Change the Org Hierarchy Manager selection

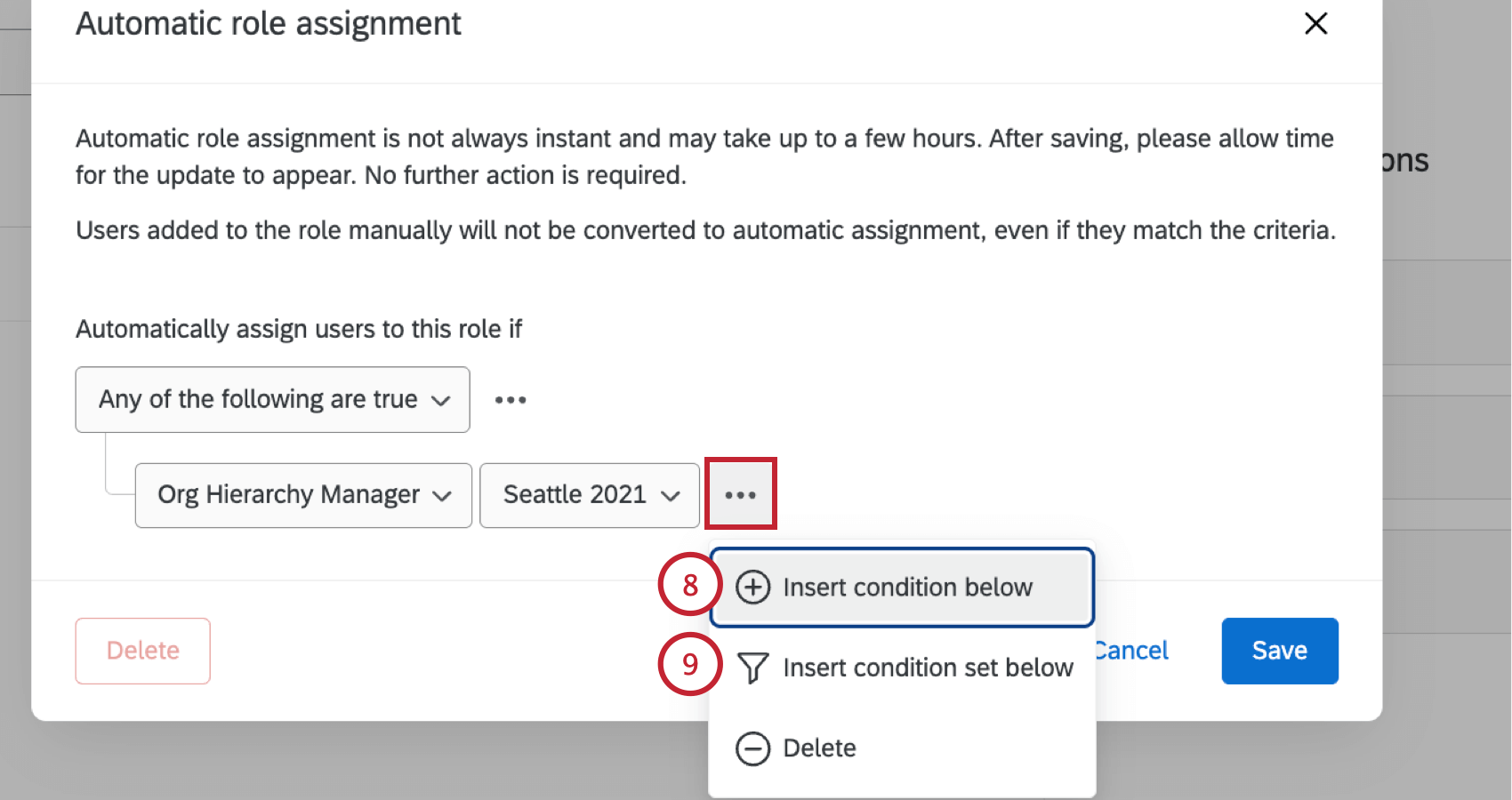tap(302, 495)
